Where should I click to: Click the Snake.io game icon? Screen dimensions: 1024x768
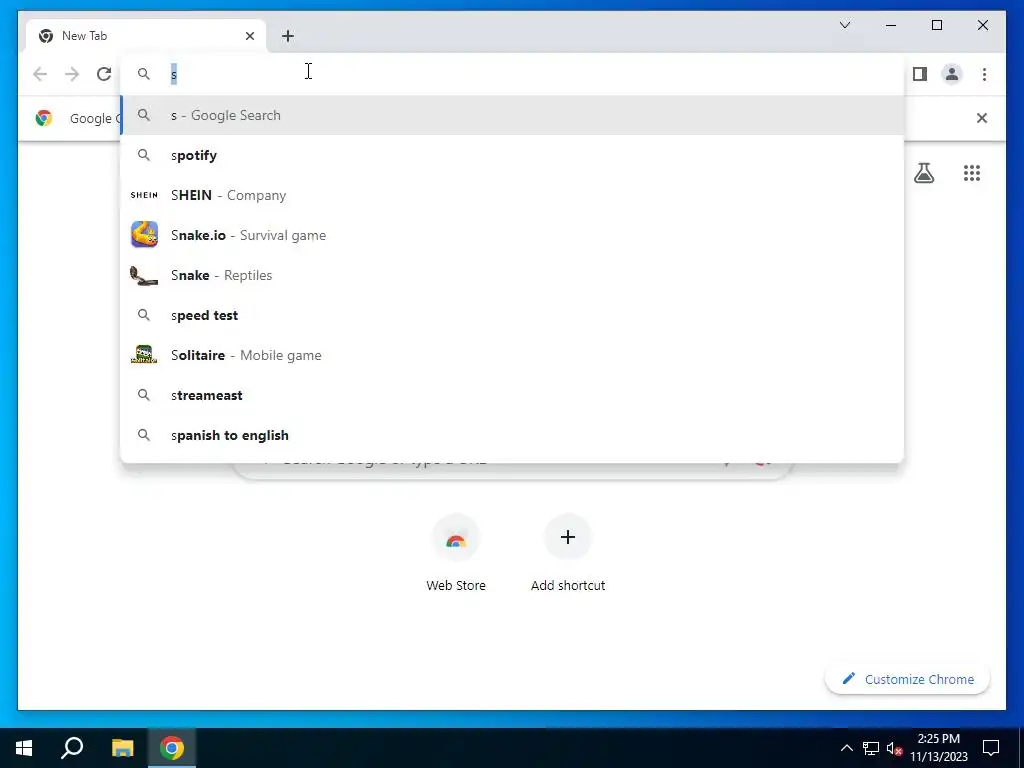144,234
